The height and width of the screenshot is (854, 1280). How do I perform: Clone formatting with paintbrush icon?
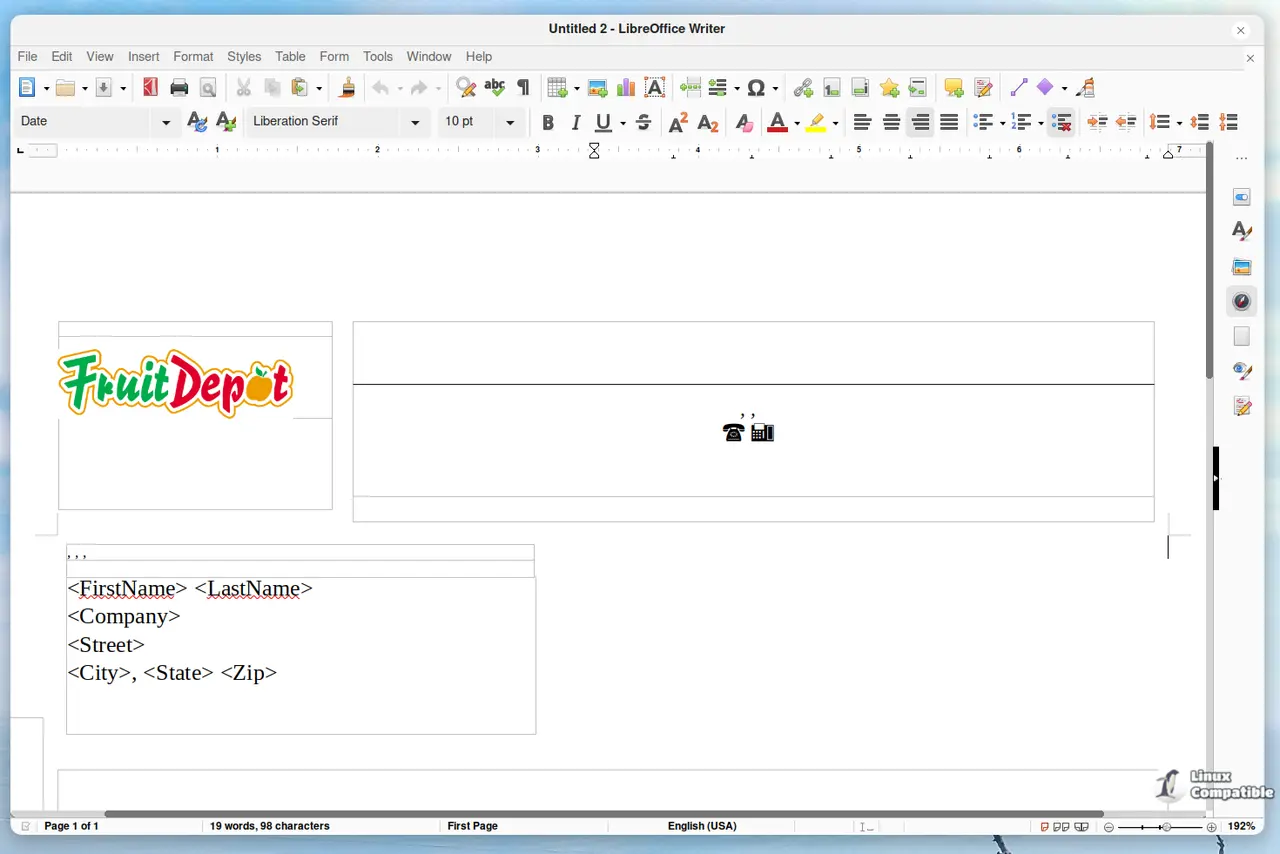pyautogui.click(x=347, y=88)
